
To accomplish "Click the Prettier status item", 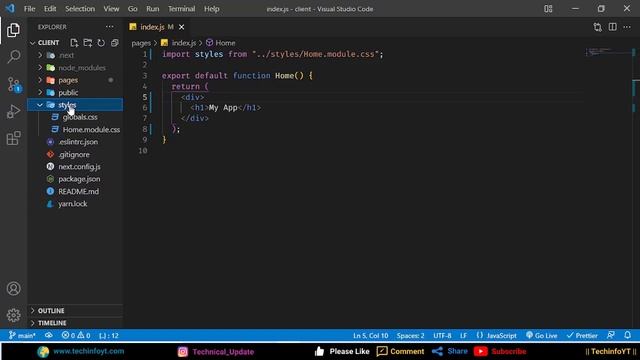I will 582,336.
